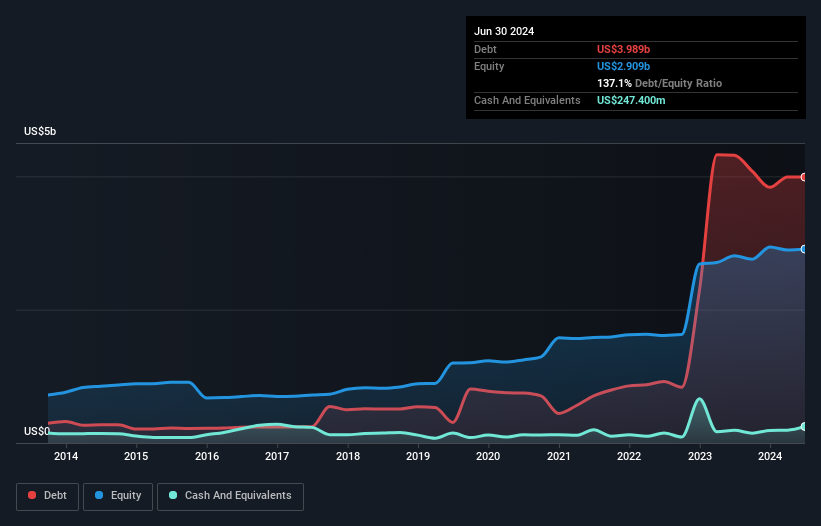Click the blue Equity legend dot

[x=99, y=495]
